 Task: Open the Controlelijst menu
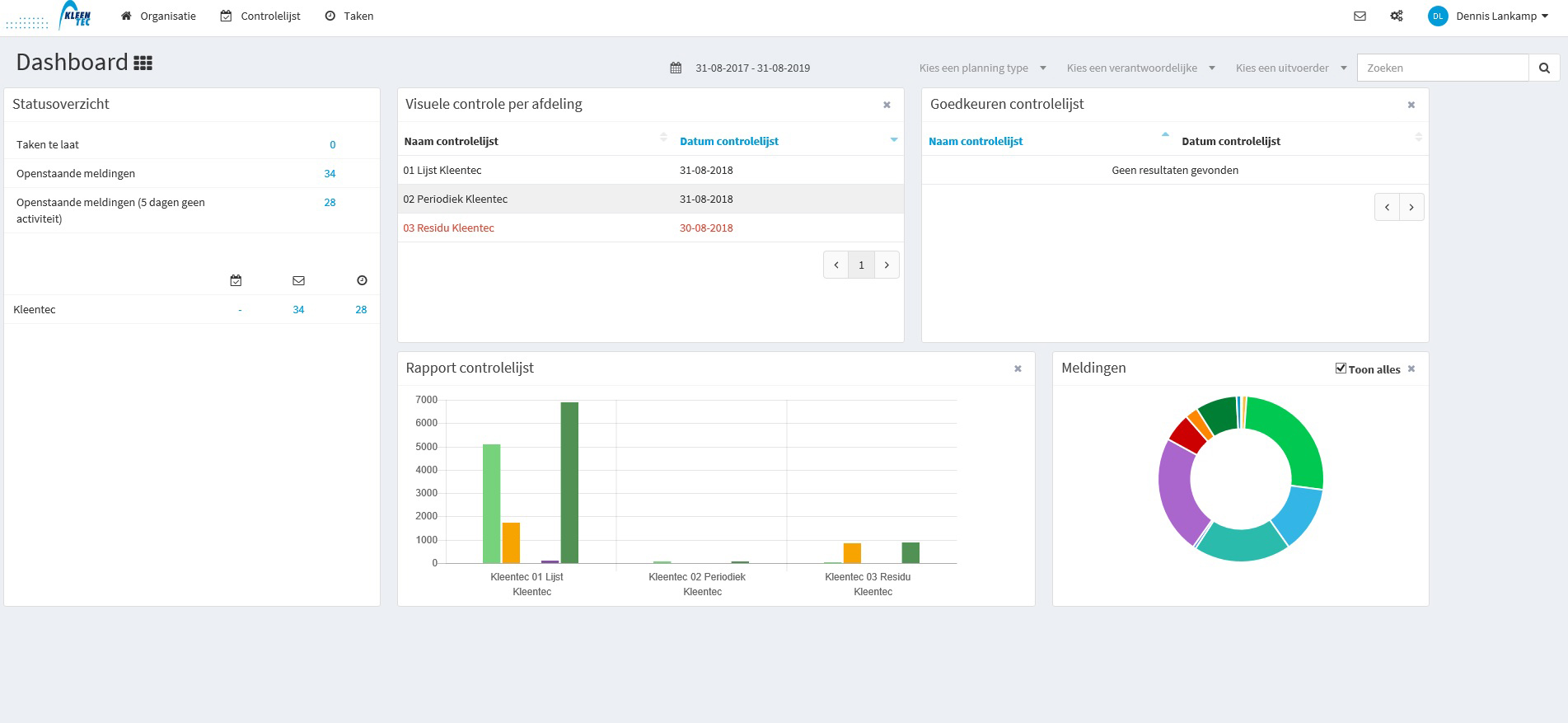click(260, 16)
